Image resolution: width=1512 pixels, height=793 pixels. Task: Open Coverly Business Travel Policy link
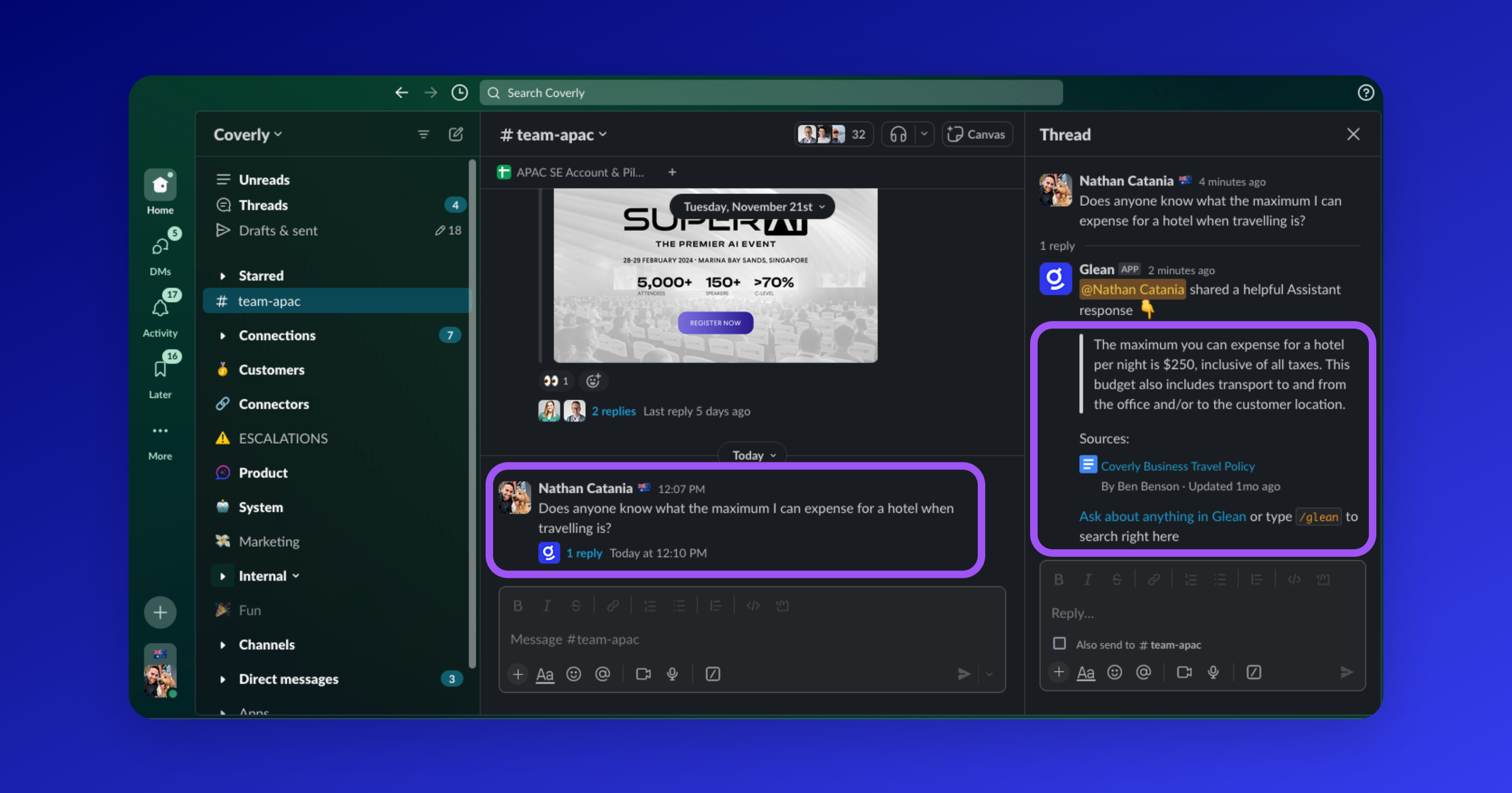tap(1177, 466)
